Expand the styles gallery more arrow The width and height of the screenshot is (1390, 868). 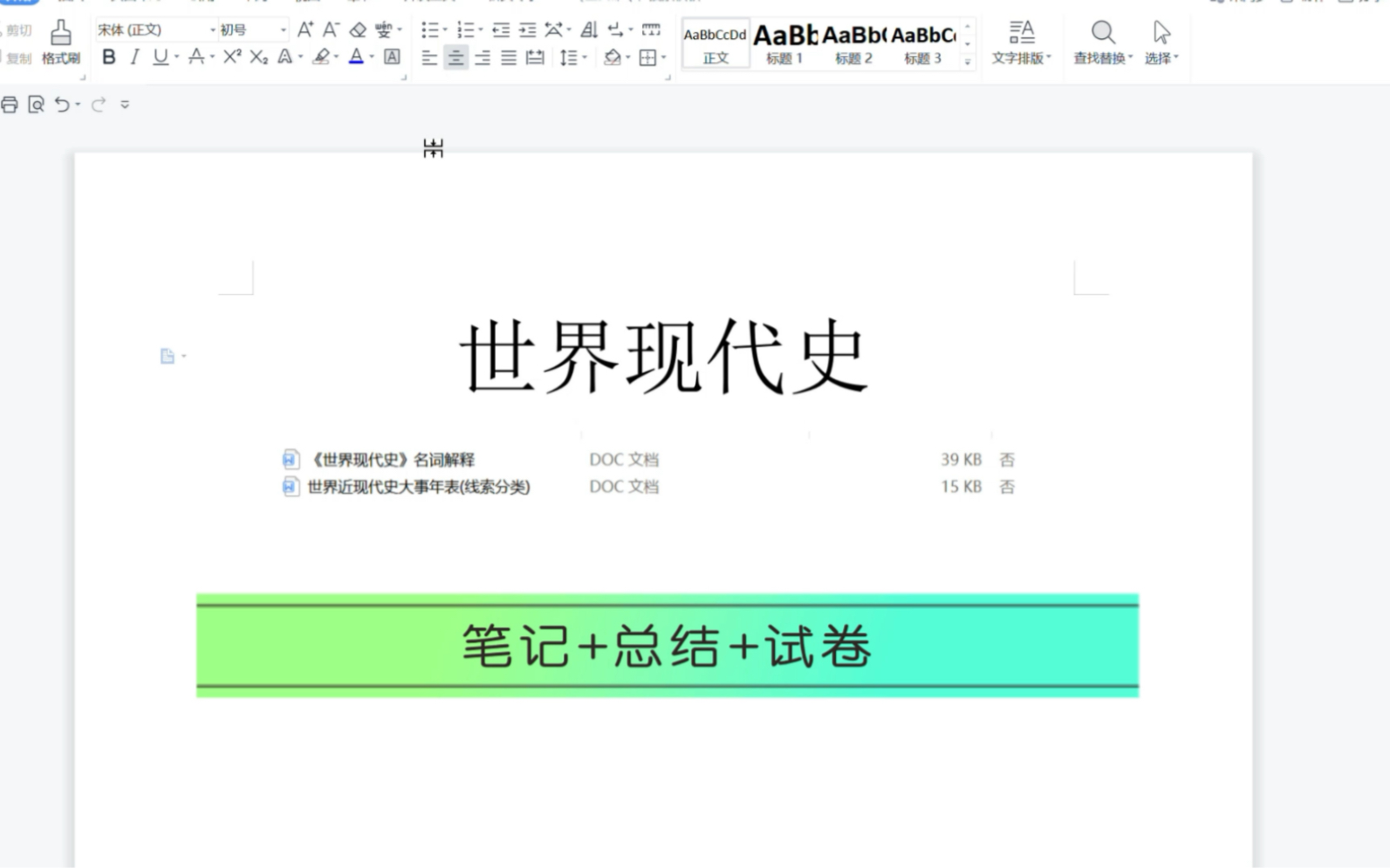tap(967, 61)
